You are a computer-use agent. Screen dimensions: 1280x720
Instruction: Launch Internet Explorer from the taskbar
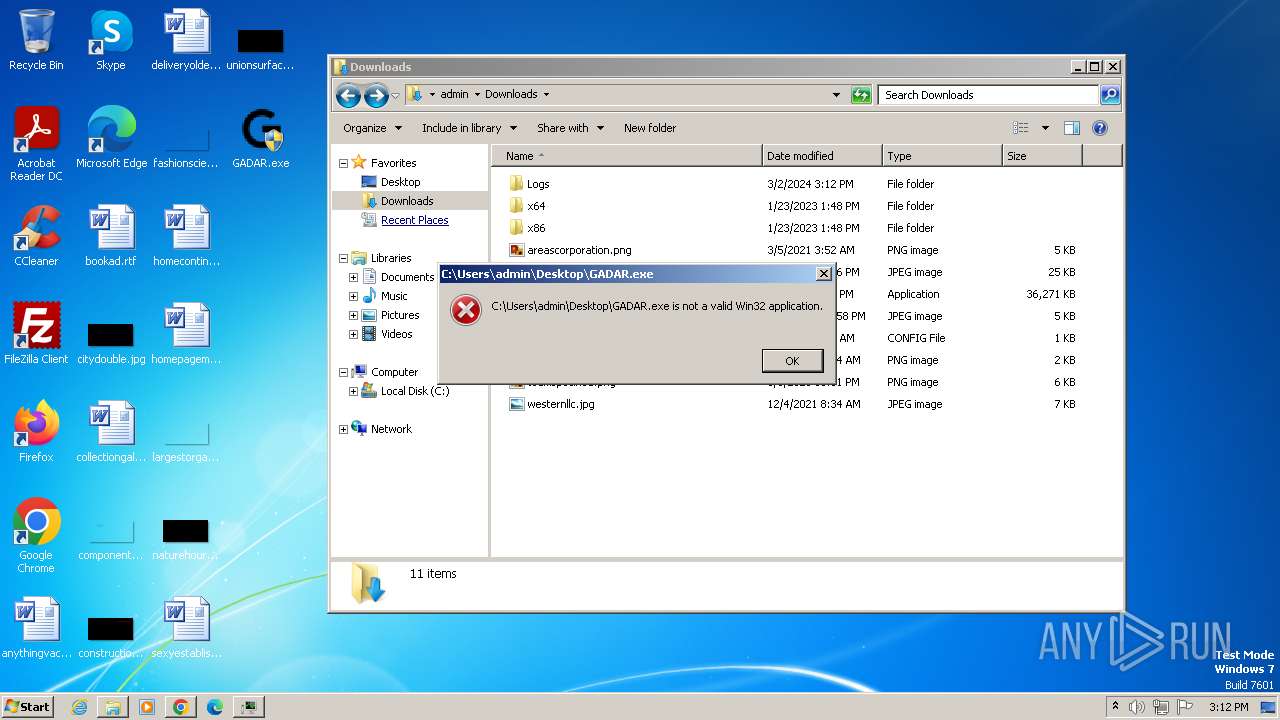click(x=79, y=707)
